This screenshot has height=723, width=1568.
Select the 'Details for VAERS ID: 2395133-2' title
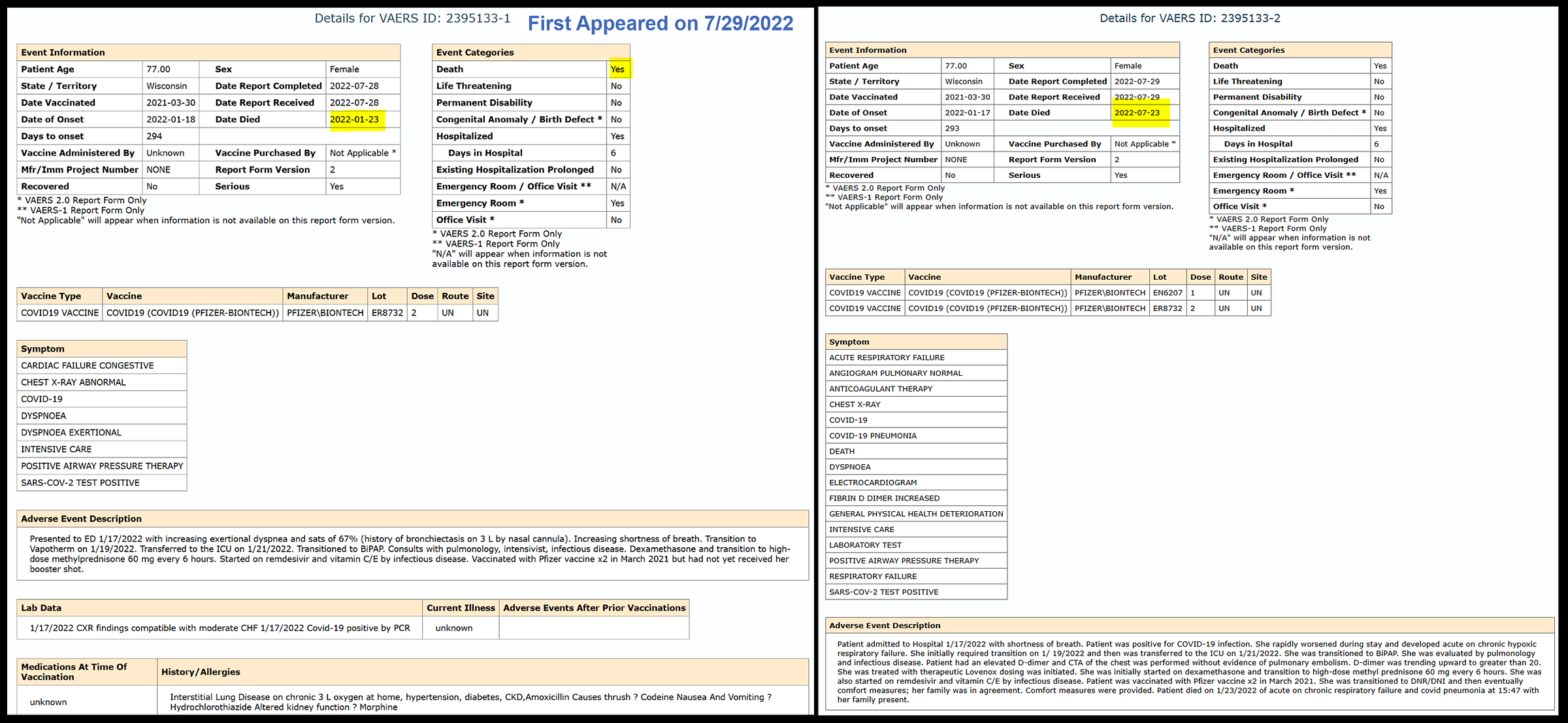coord(1190,18)
